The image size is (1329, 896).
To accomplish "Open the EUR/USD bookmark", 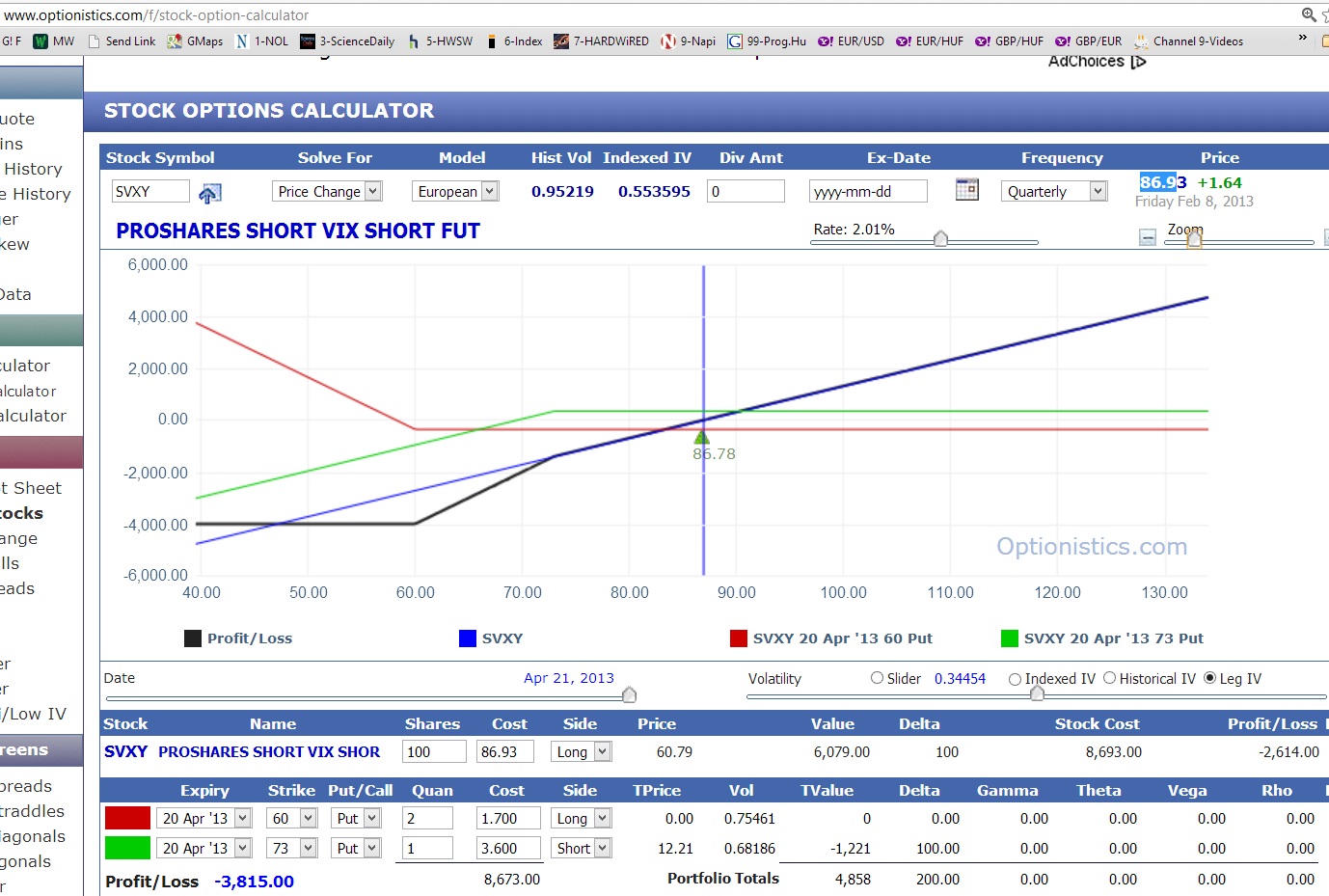I will [852, 41].
